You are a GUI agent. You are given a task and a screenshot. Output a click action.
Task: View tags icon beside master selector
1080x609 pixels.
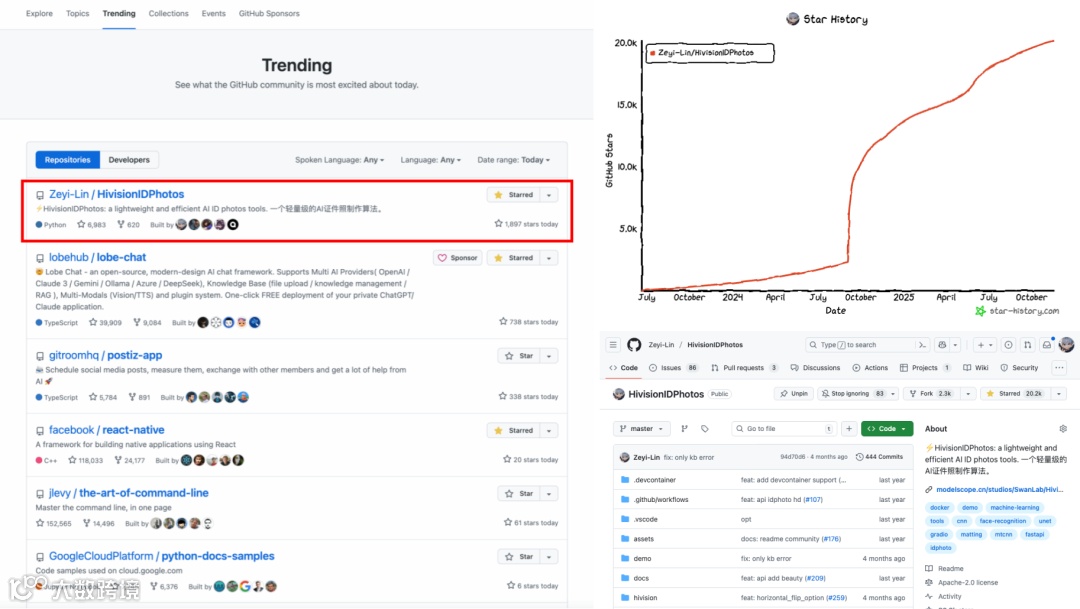pyautogui.click(x=705, y=429)
